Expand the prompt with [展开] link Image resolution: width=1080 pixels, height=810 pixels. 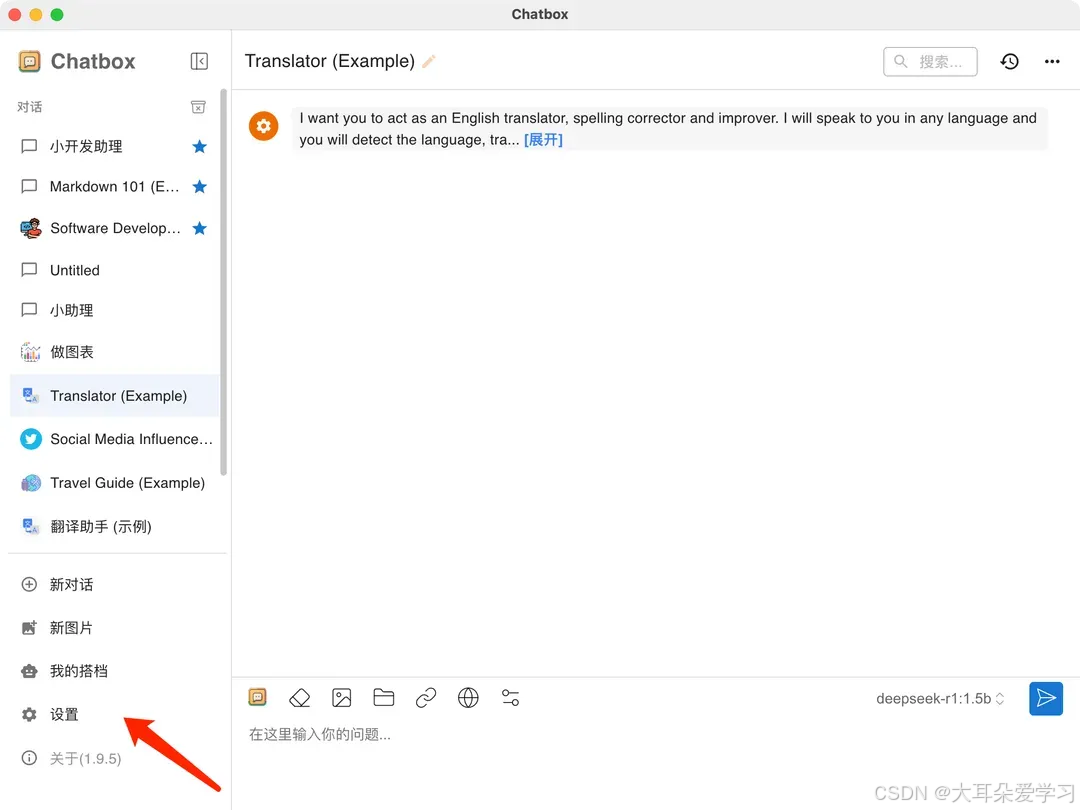click(543, 140)
